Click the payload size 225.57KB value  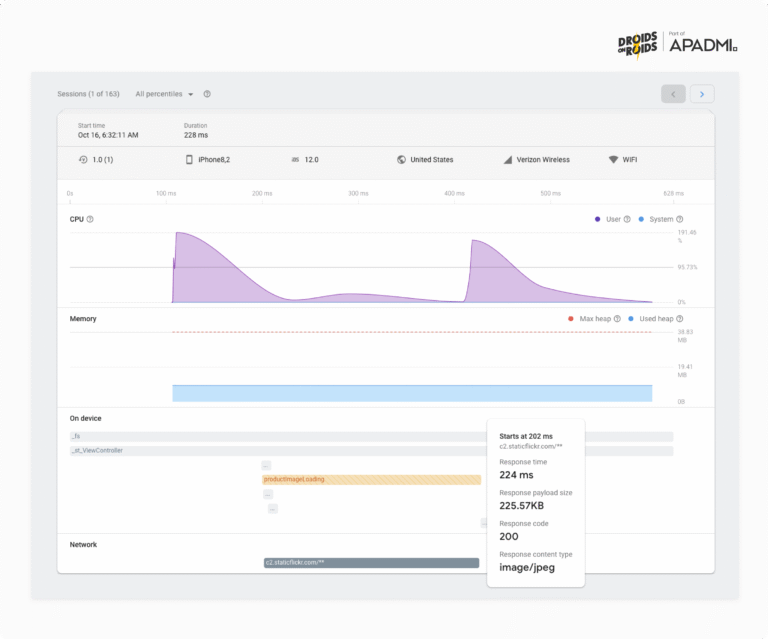(x=522, y=506)
